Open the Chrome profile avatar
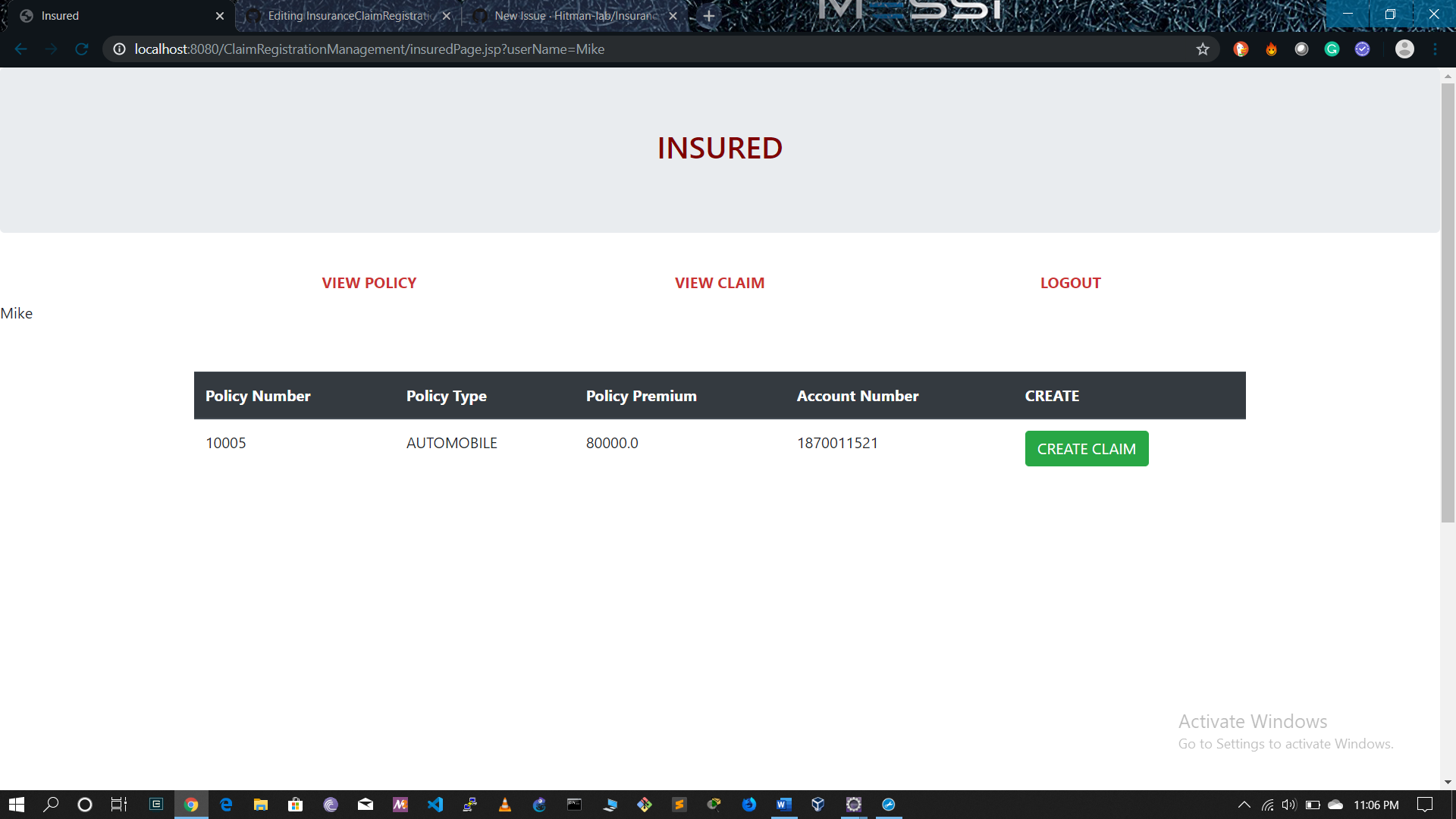The image size is (1456, 819). coord(1404,49)
